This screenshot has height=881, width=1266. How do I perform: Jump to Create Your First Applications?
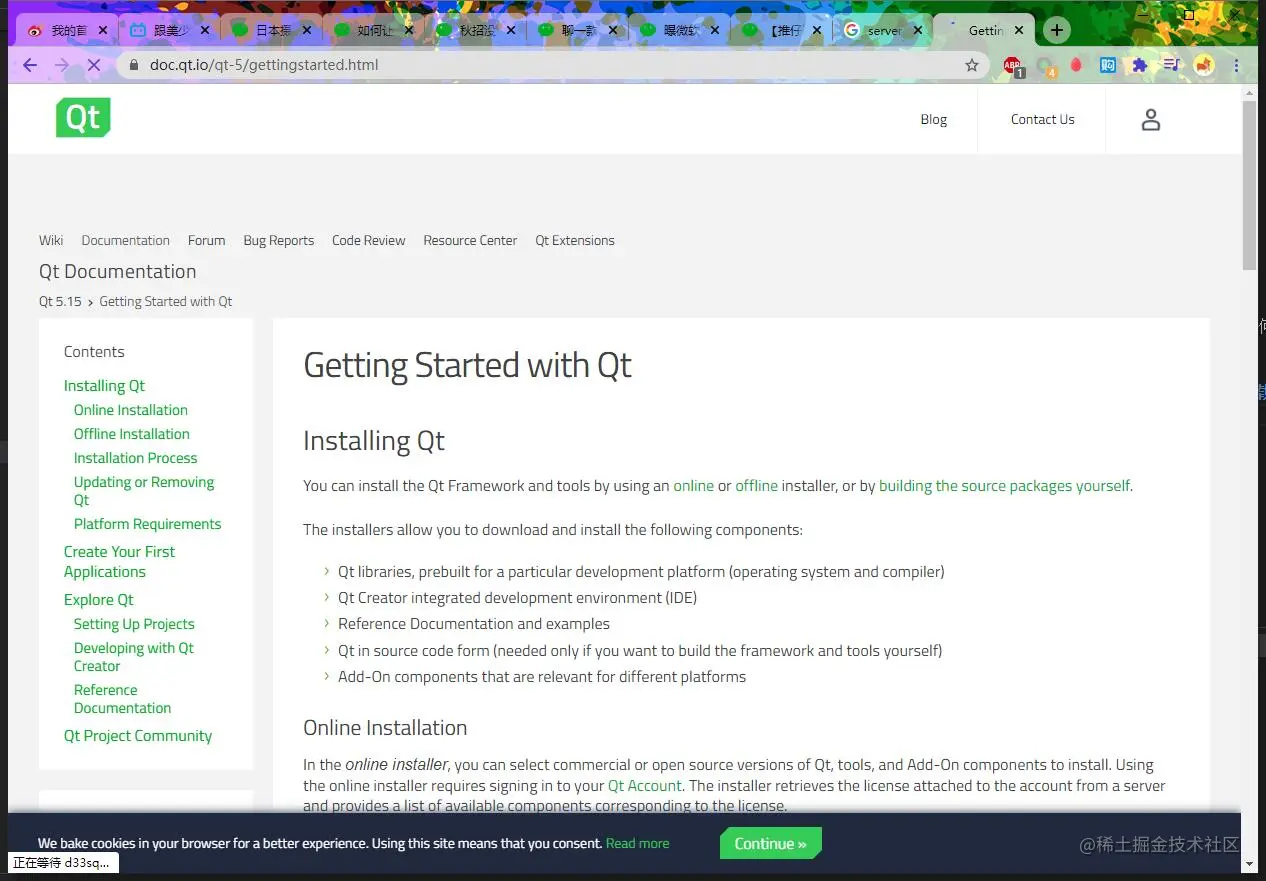point(119,562)
